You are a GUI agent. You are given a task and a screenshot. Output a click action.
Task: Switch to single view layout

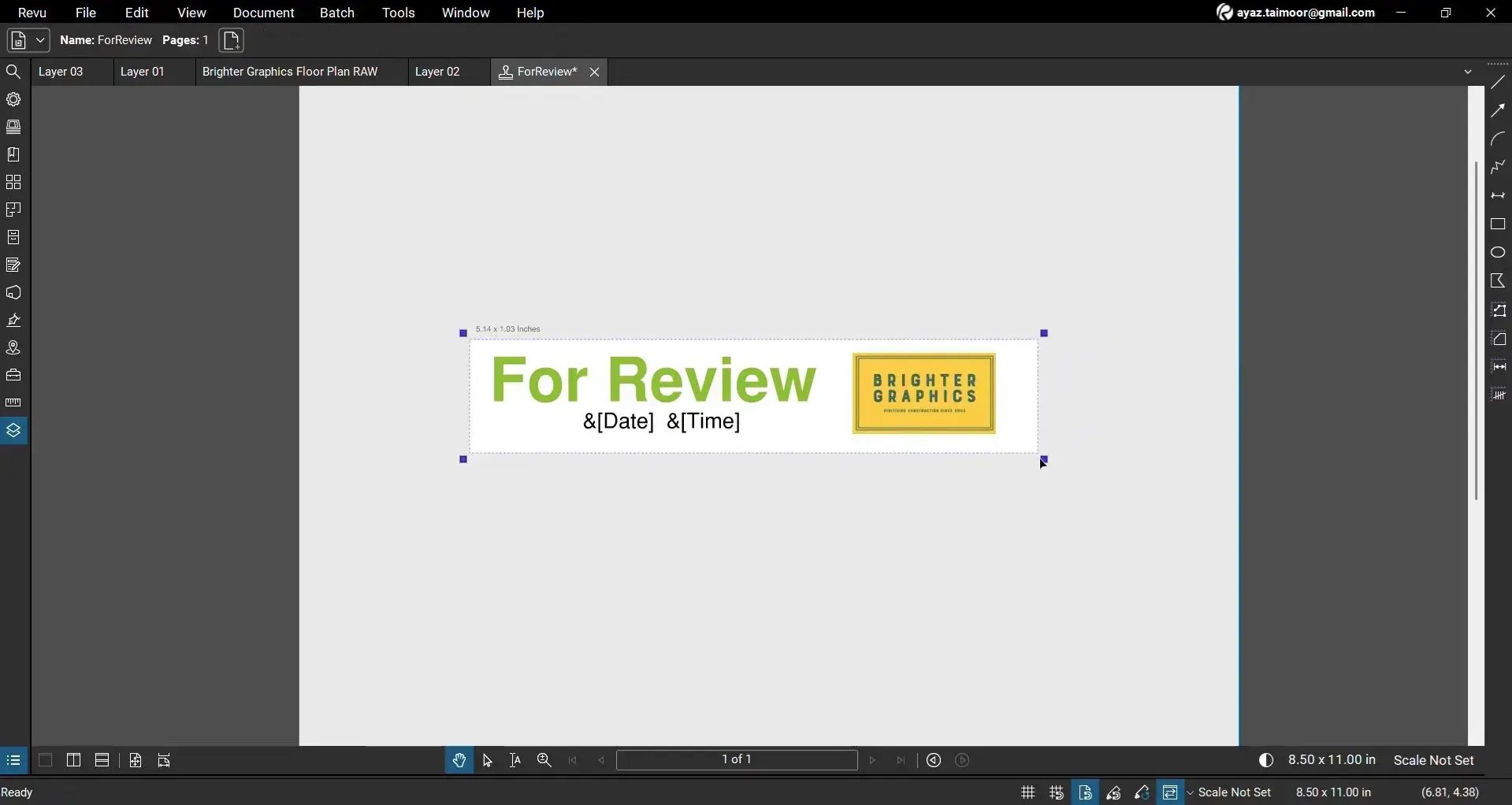pos(46,760)
